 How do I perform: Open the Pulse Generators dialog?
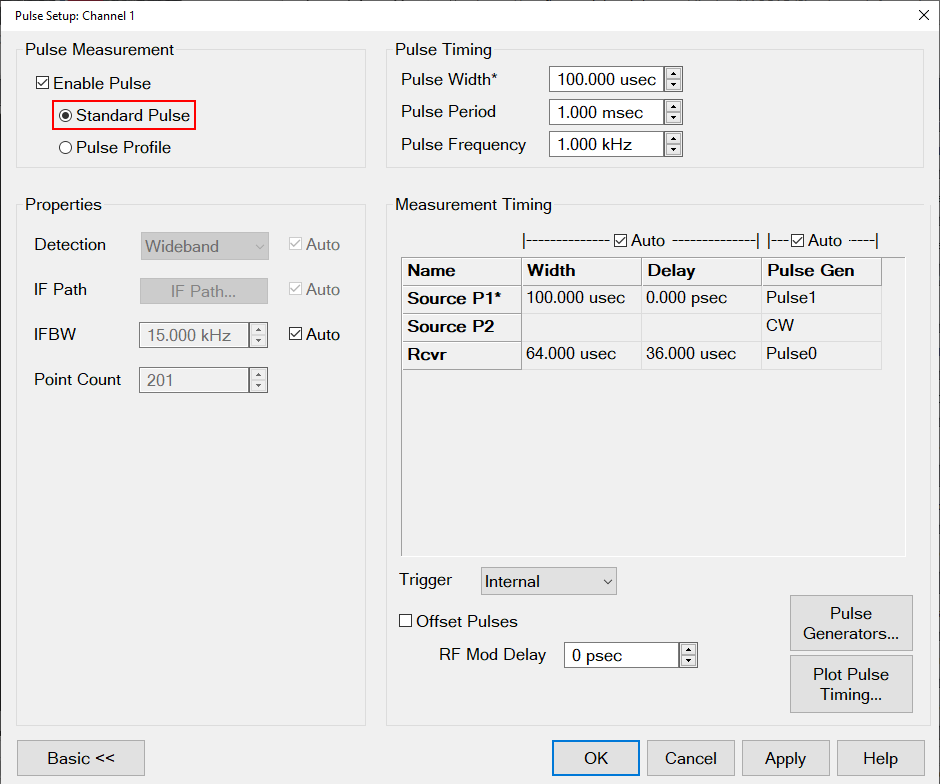click(851, 623)
